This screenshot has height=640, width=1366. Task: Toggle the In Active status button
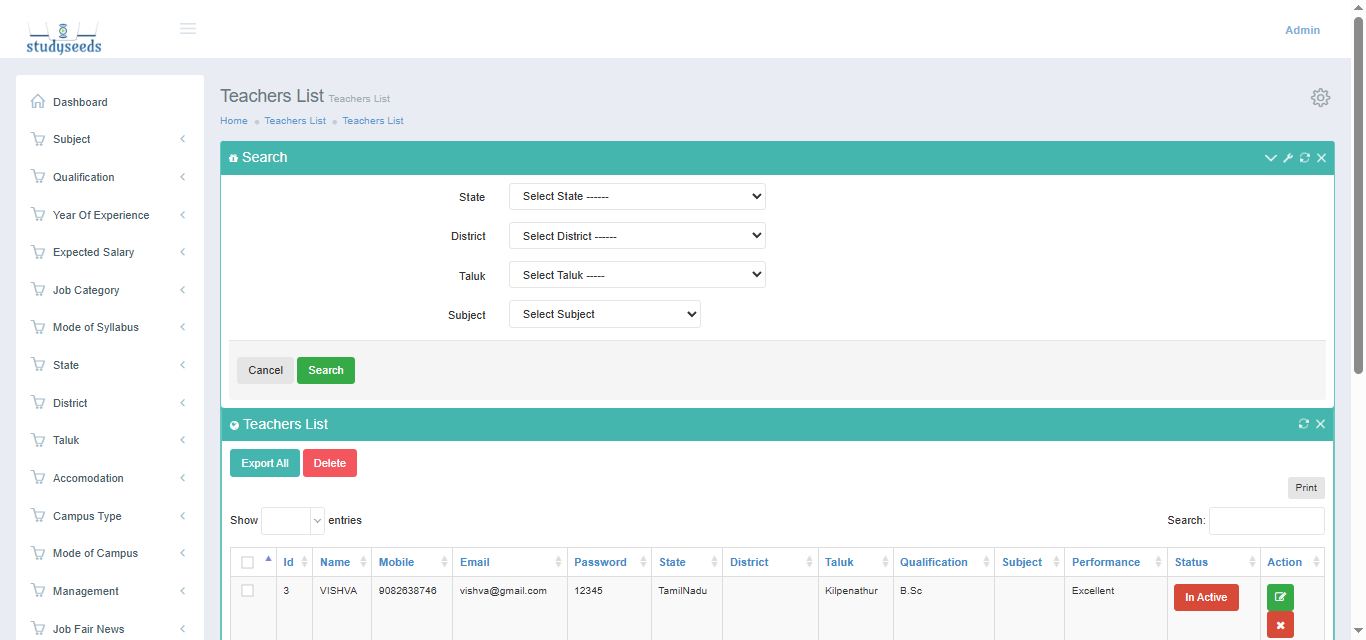click(x=1206, y=597)
